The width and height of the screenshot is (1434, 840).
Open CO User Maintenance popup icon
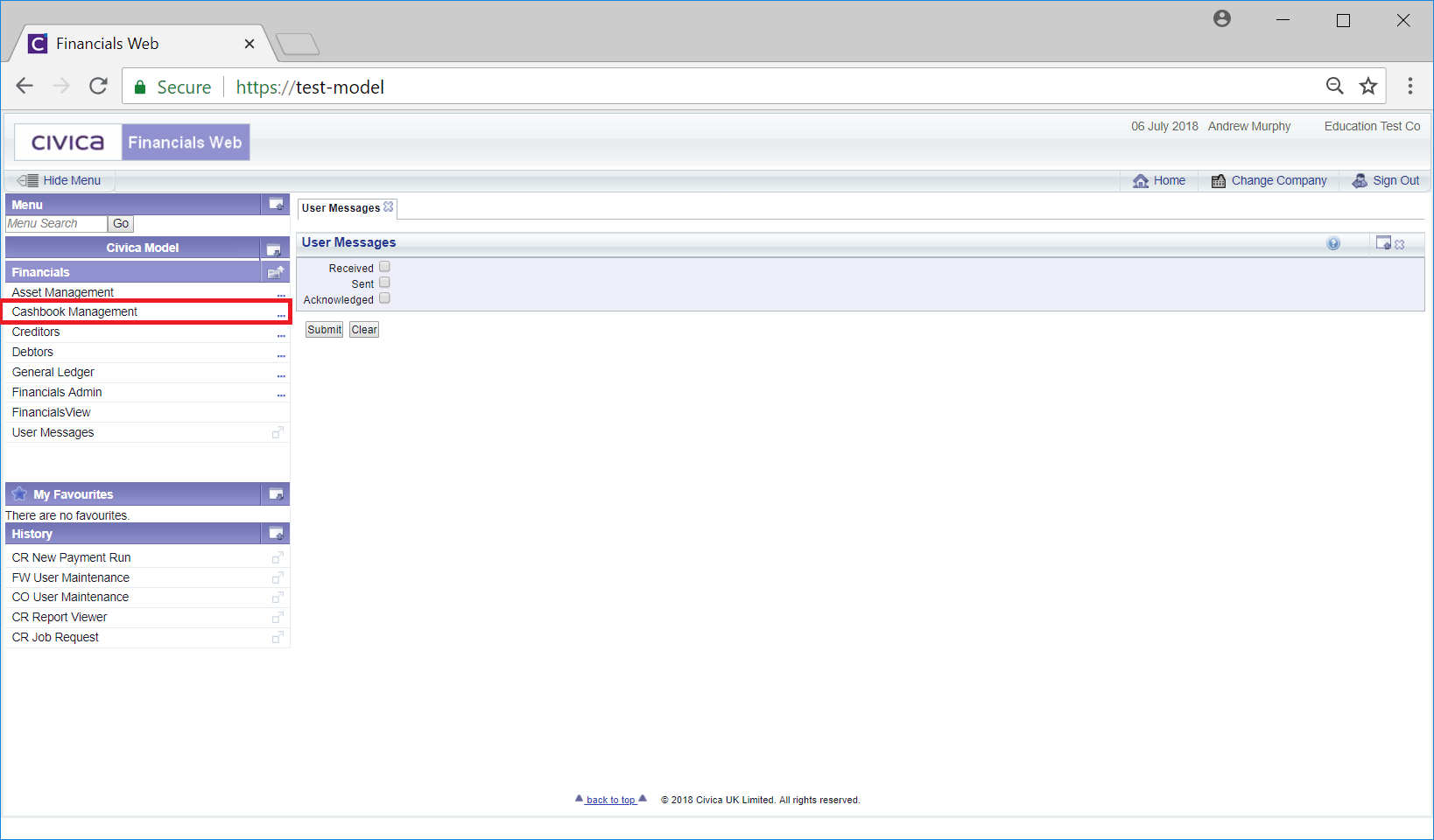coord(278,597)
